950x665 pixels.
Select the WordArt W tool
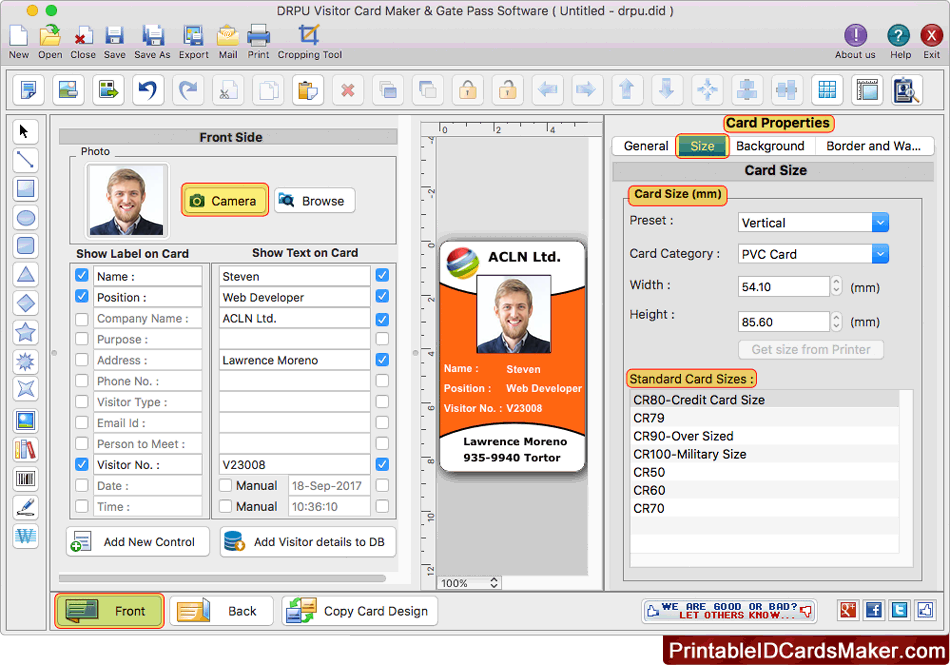pos(25,536)
